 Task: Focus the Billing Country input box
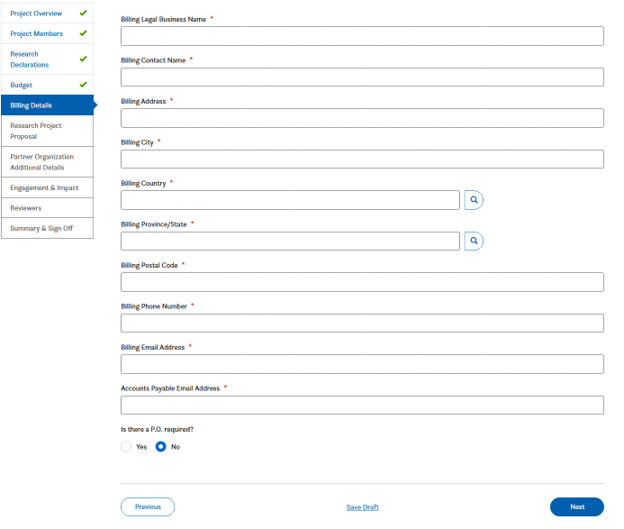(290, 200)
